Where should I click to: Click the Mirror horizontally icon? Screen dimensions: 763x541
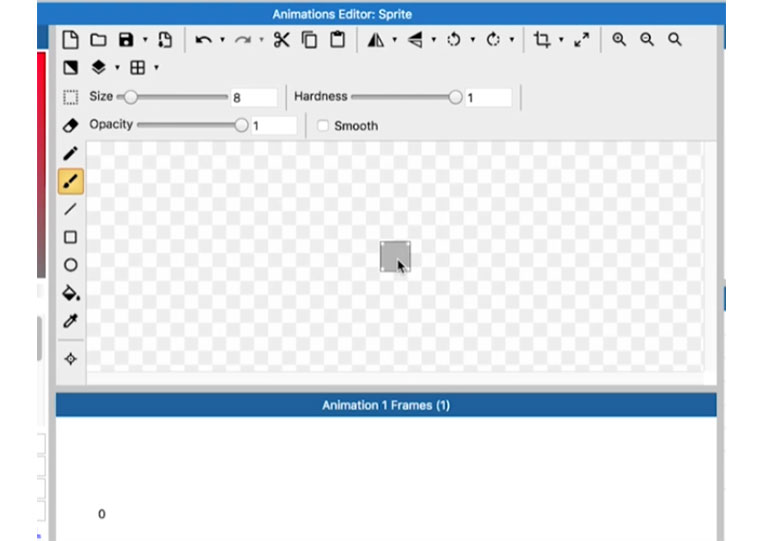(376, 39)
